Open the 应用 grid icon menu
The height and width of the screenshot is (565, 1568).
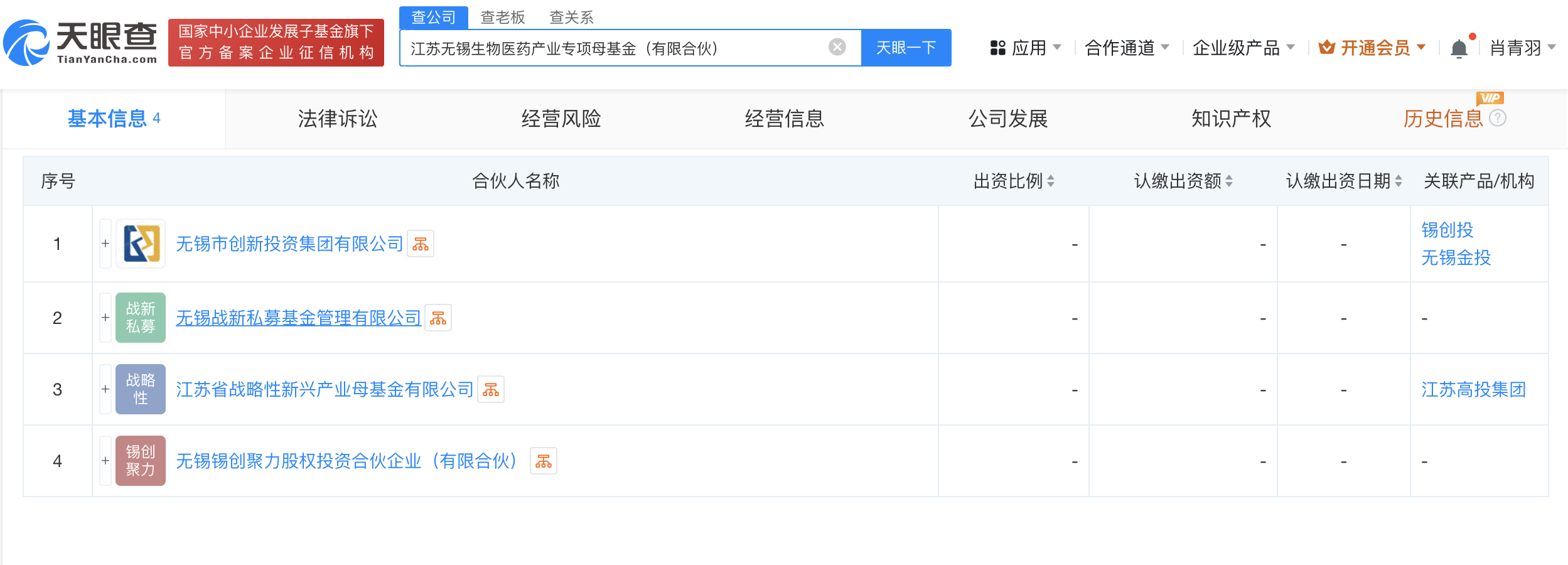tap(998, 48)
